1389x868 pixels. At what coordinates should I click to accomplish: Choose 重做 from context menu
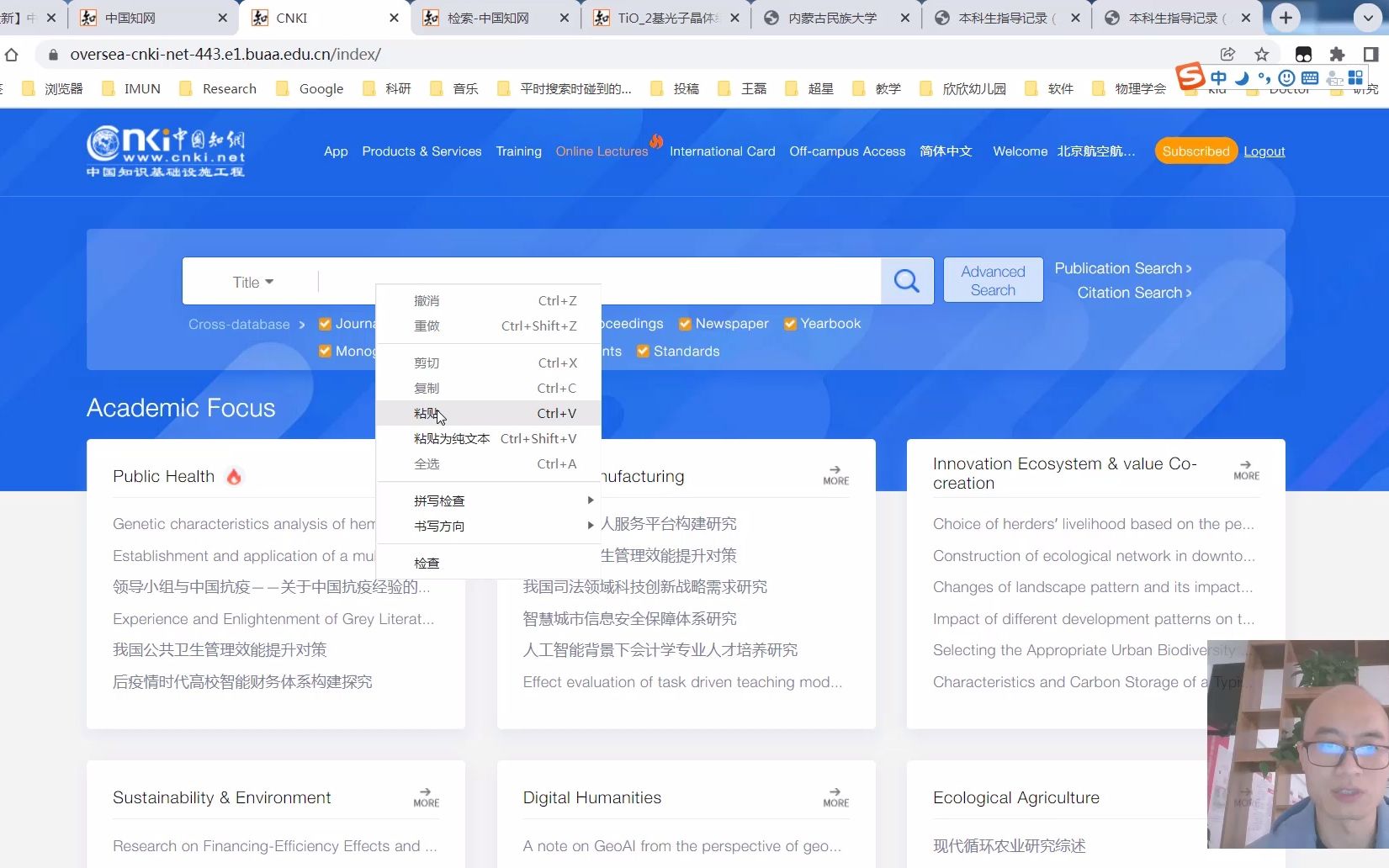click(x=488, y=325)
